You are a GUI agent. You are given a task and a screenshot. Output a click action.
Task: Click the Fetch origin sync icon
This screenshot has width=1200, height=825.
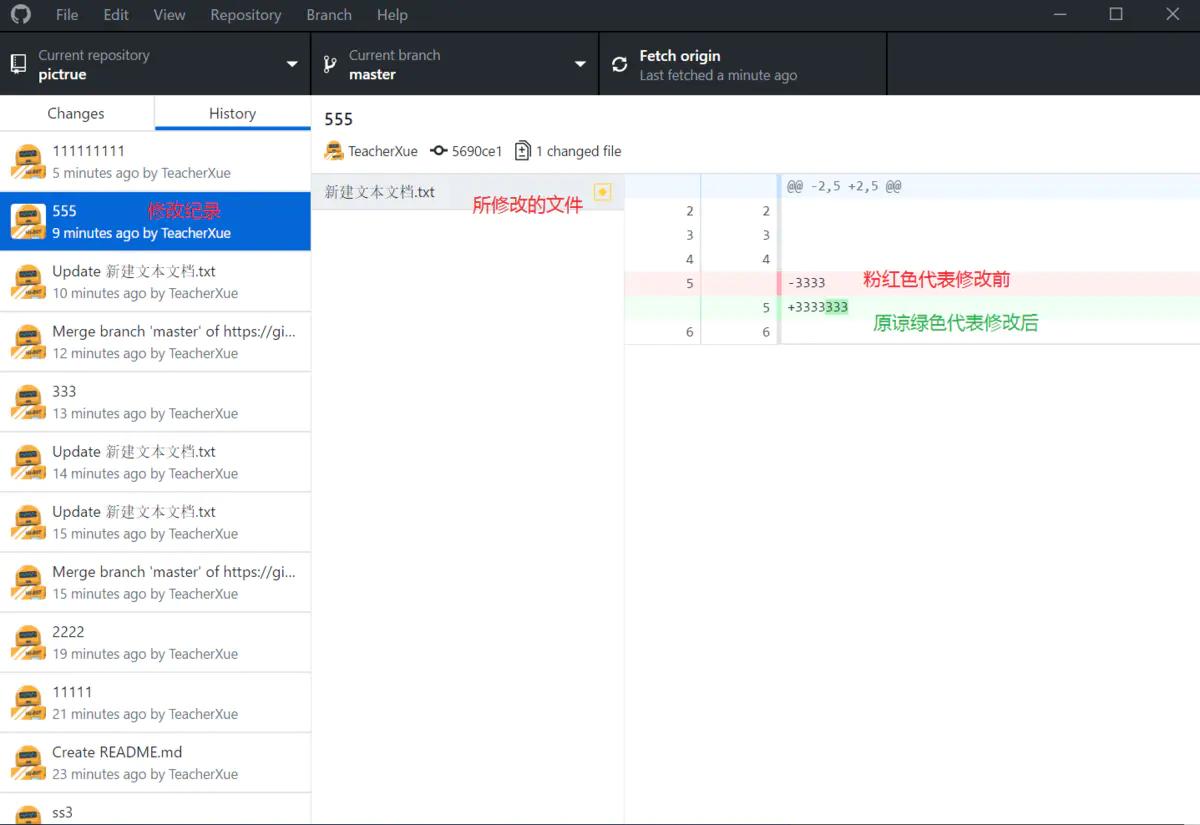(619, 64)
